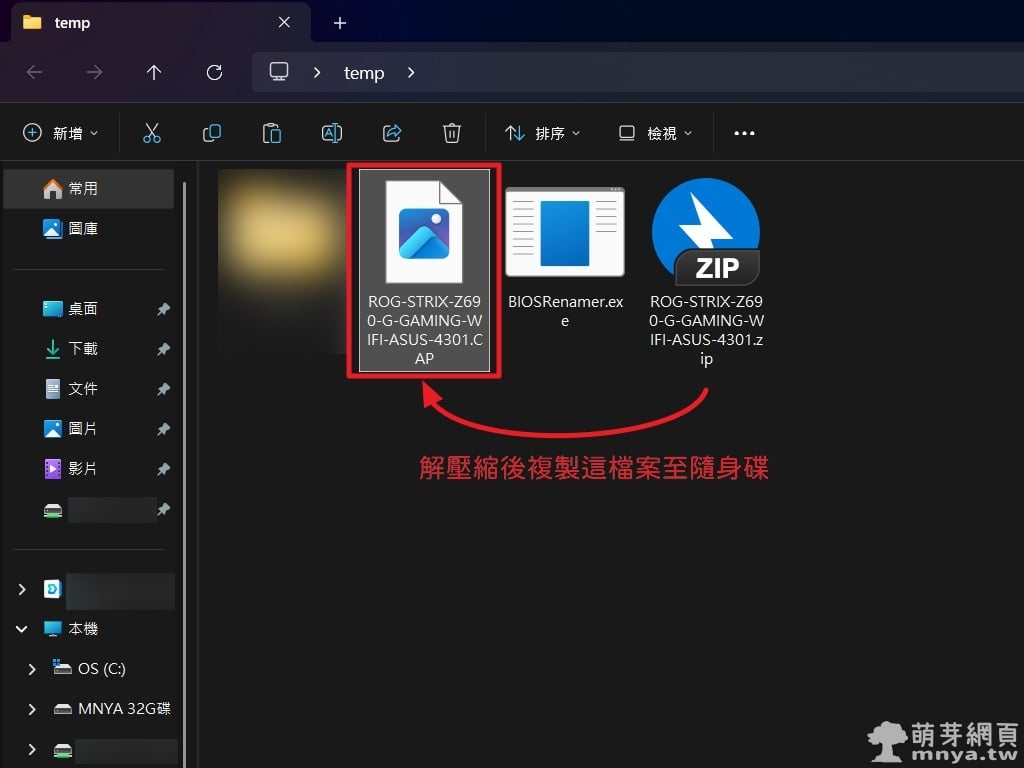Open the see more three-dots menu
Screen dimensions: 1024x768
pyautogui.click(x=744, y=133)
